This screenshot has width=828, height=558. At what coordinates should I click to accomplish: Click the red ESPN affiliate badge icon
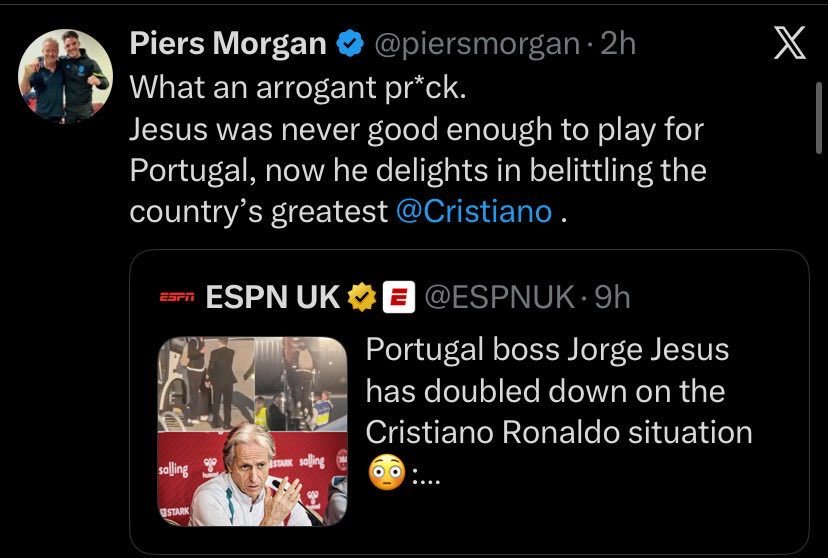tap(399, 297)
